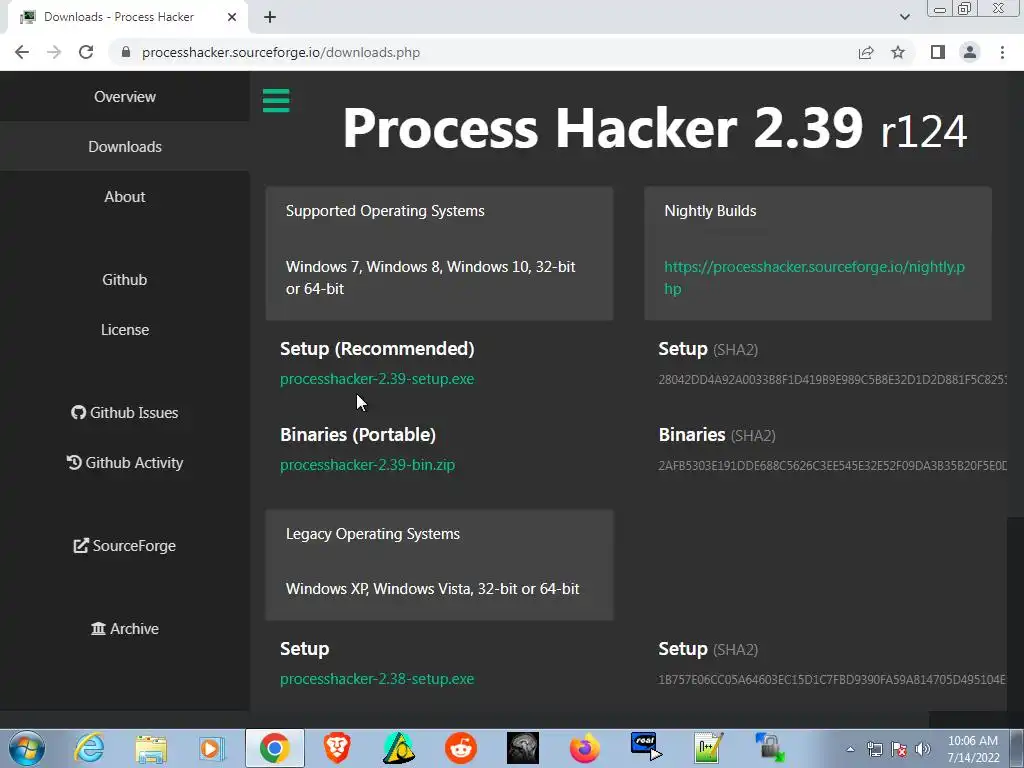1024x768 pixels.
Task: Open Github in the sidebar
Action: tap(125, 280)
